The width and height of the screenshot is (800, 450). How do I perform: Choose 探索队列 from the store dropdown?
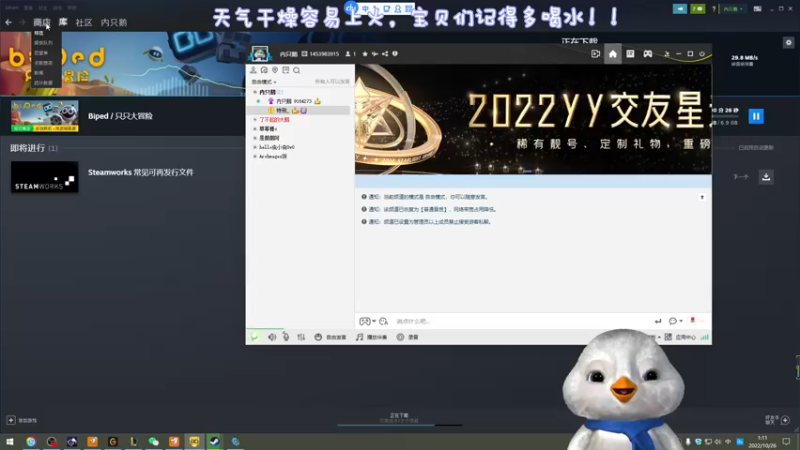(x=43, y=43)
